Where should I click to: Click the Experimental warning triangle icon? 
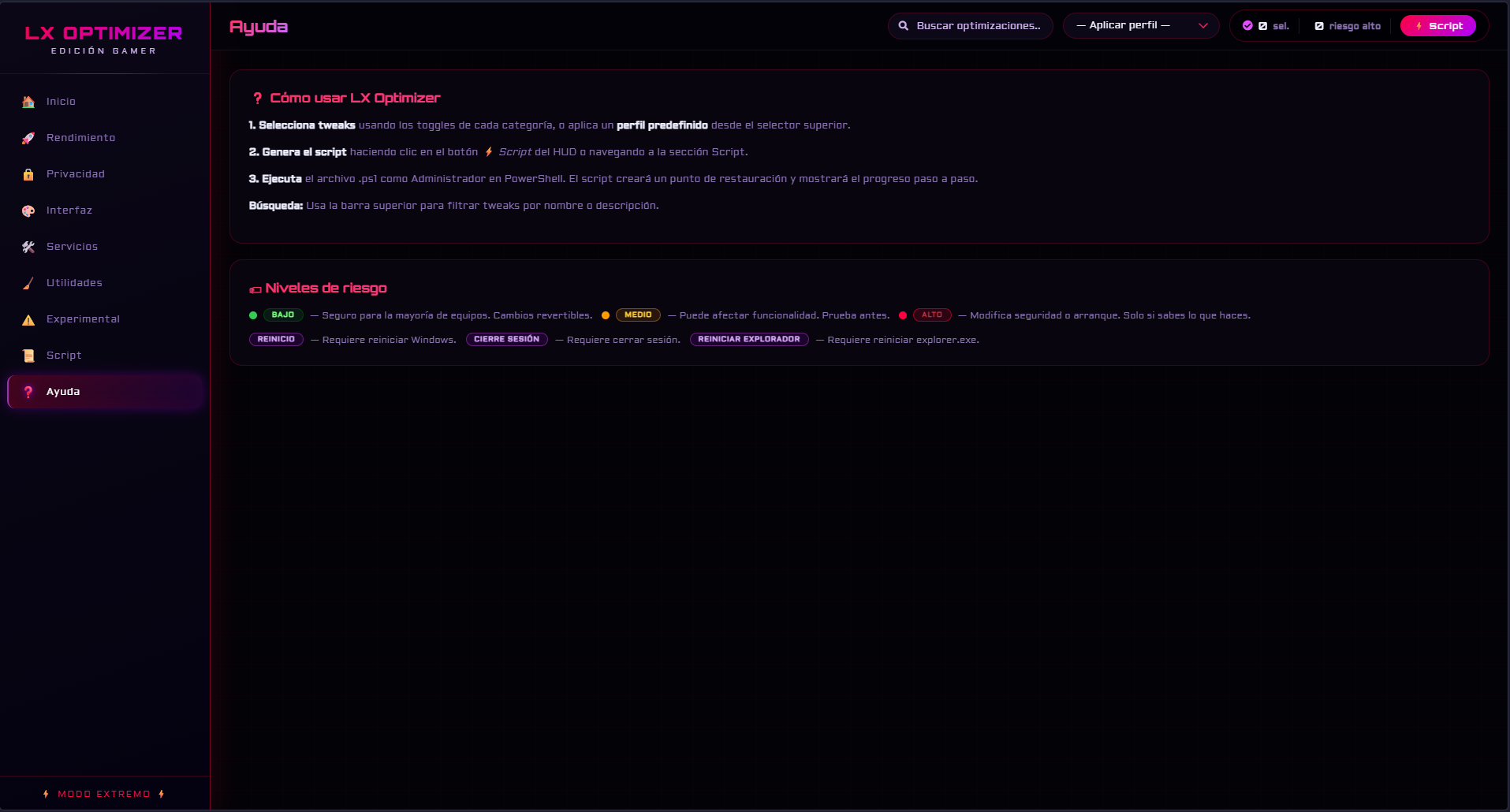(28, 319)
